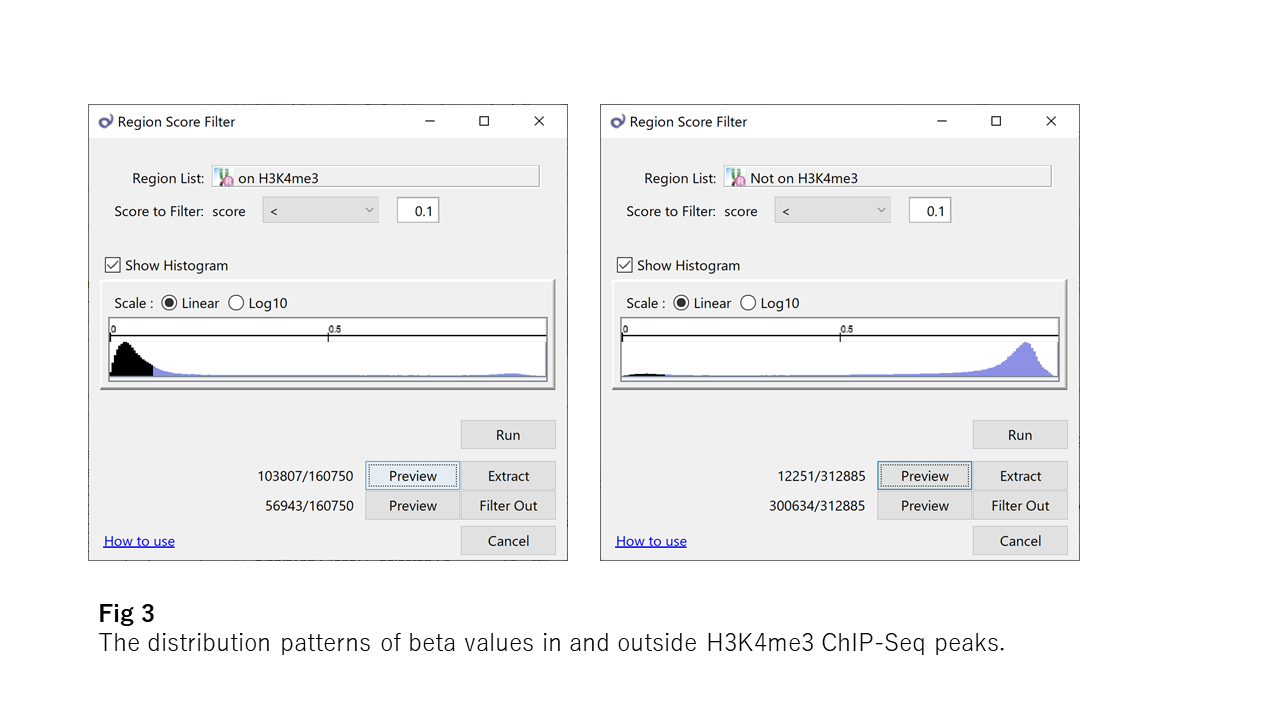Close the right Region Score Filter dialog

[x=1051, y=121]
